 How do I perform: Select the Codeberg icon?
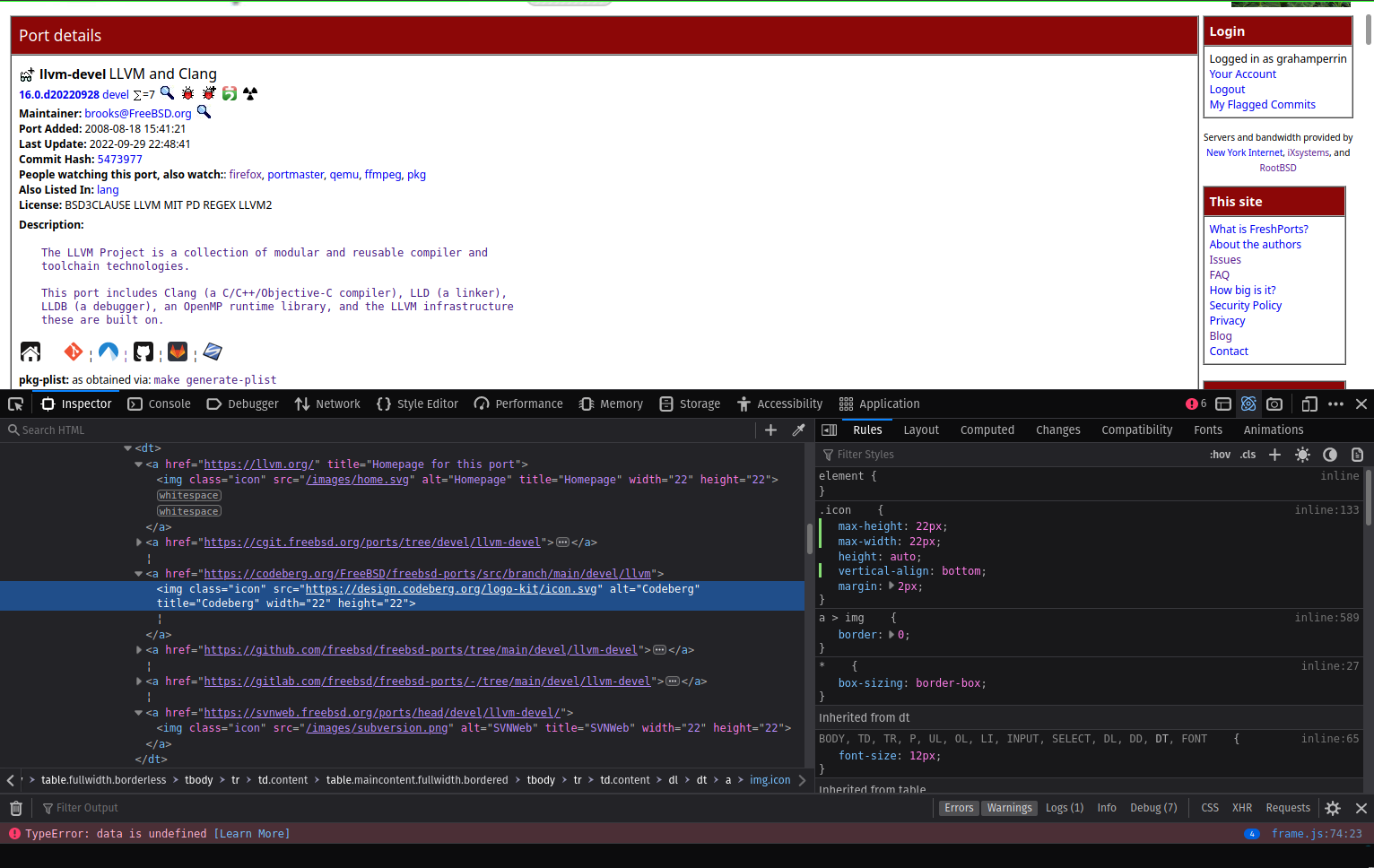coord(108,352)
